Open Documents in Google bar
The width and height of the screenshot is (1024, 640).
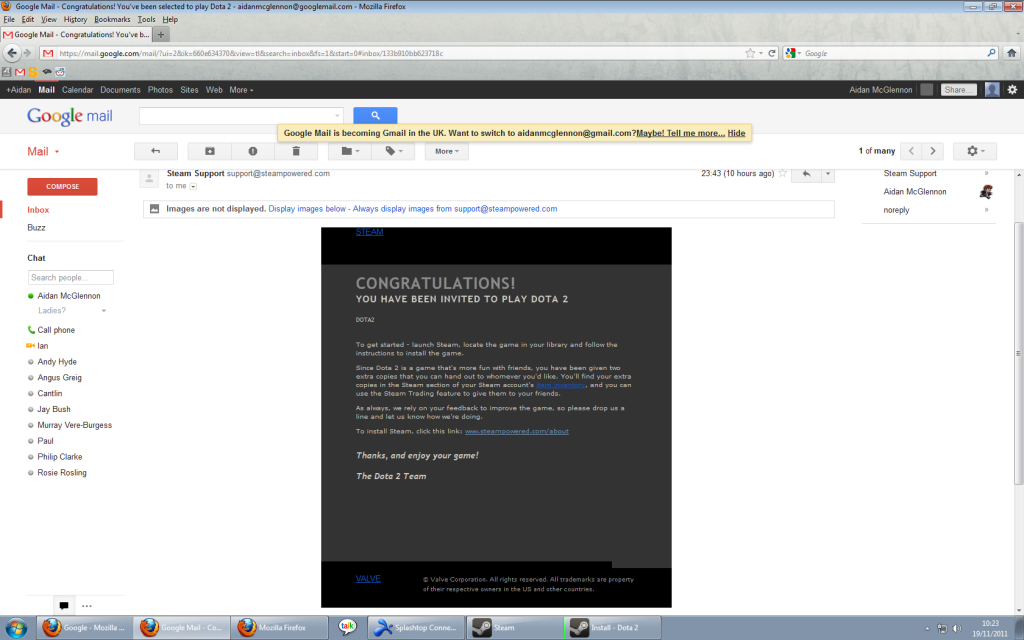(x=120, y=90)
